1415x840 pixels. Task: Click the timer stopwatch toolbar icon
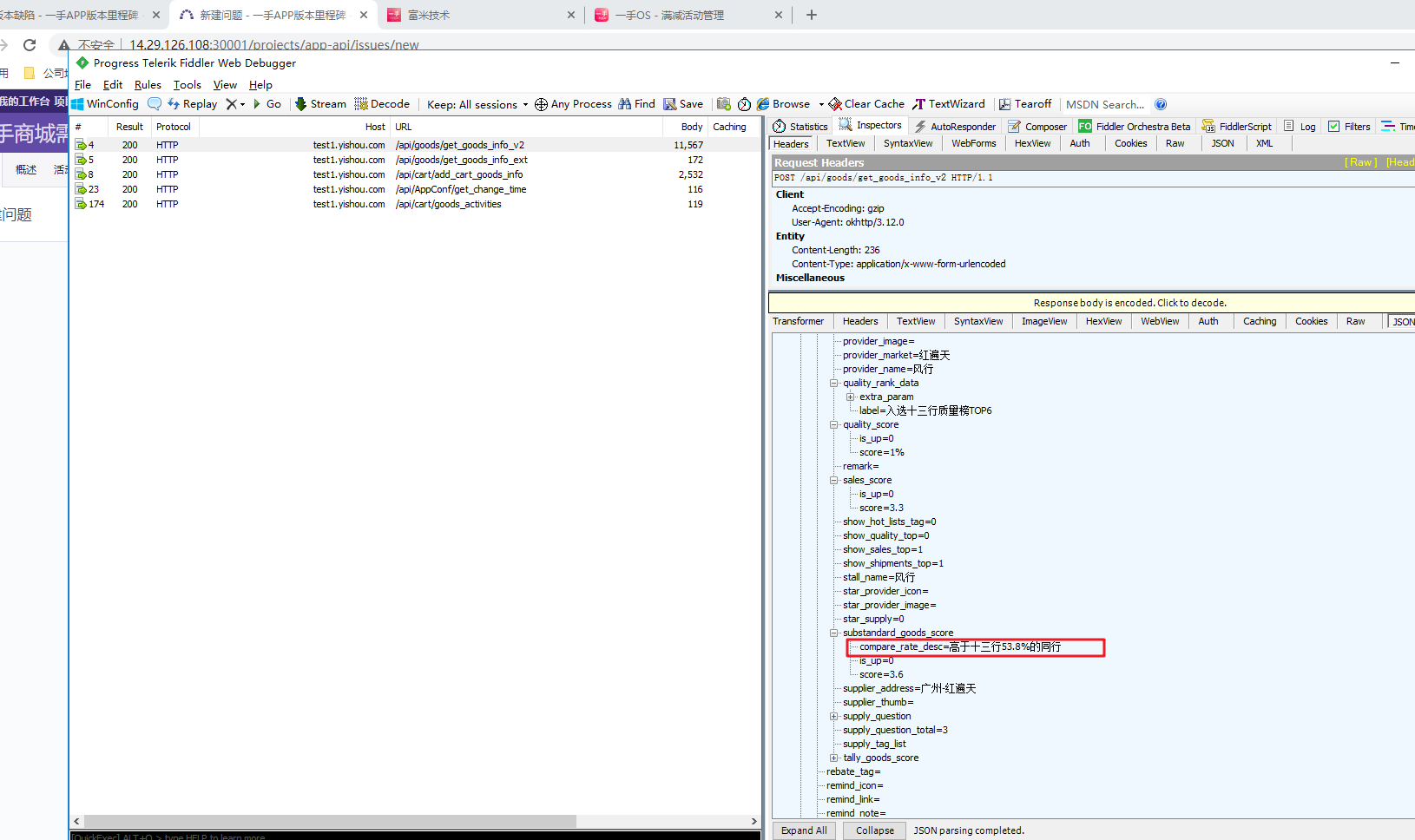point(744,104)
